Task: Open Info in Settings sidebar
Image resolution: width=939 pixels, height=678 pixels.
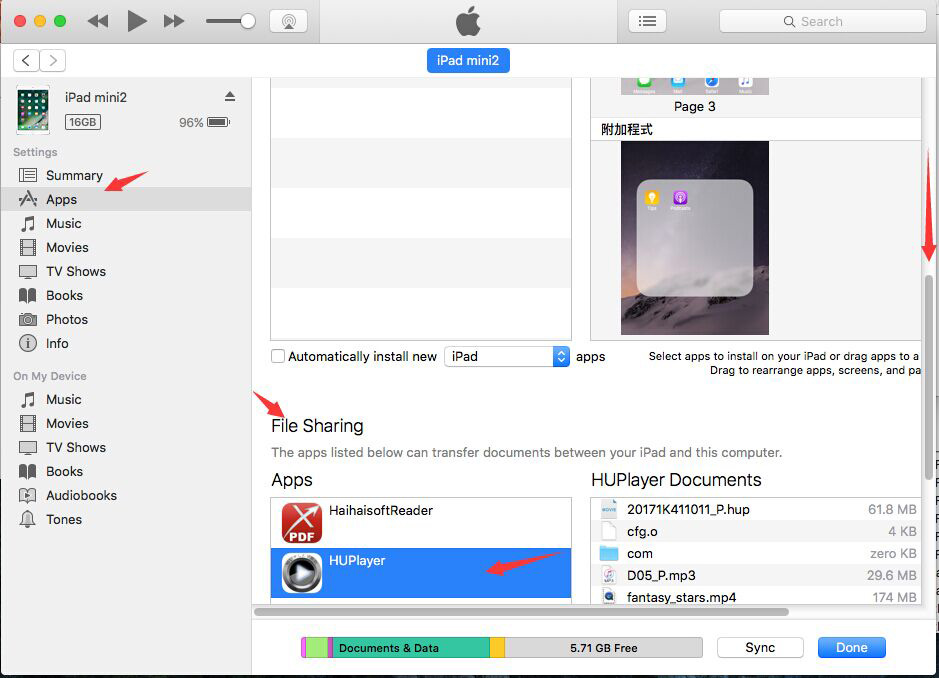Action: [126, 343]
